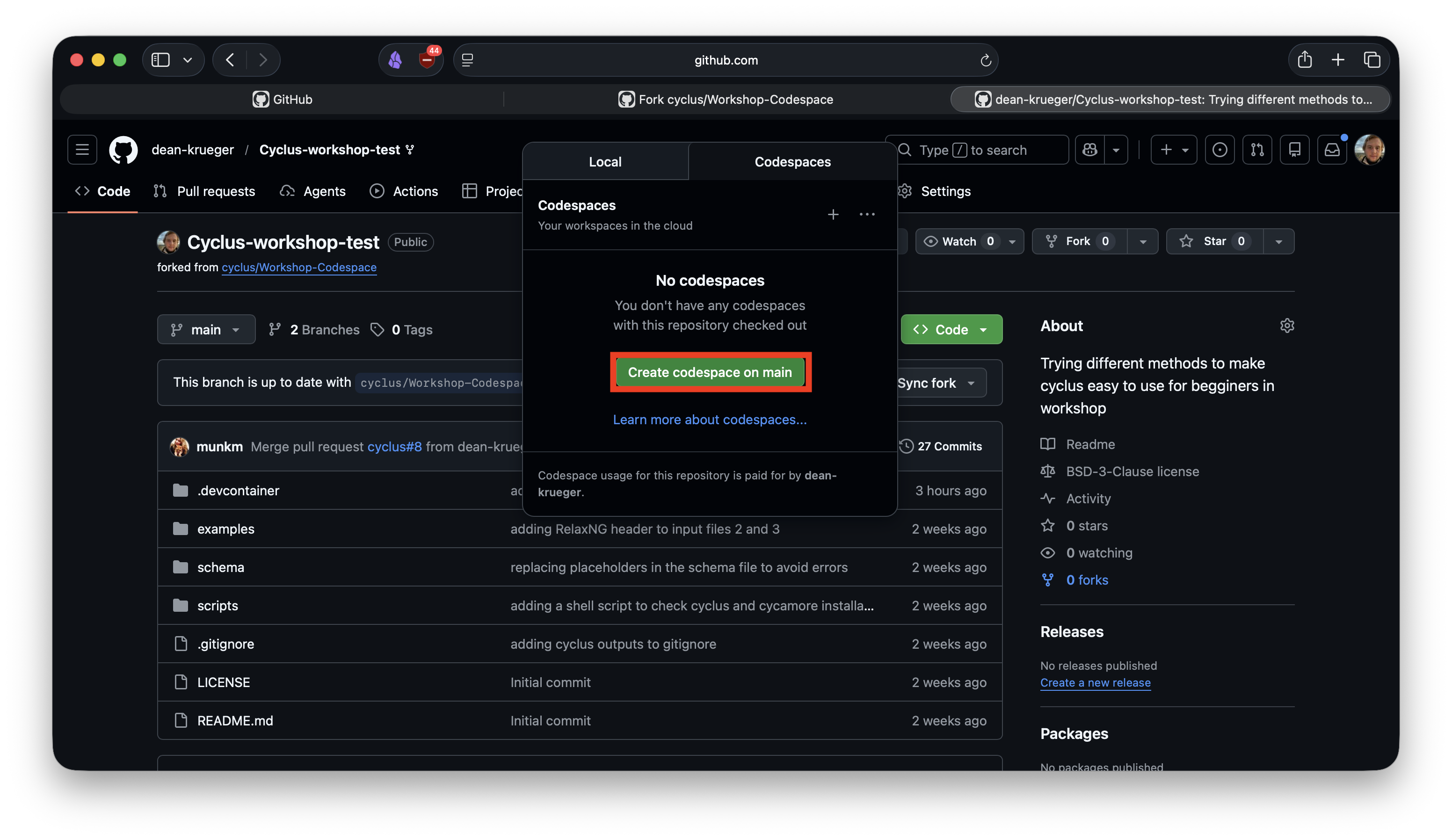Click the Safari sidebar toggle icon

(160, 60)
